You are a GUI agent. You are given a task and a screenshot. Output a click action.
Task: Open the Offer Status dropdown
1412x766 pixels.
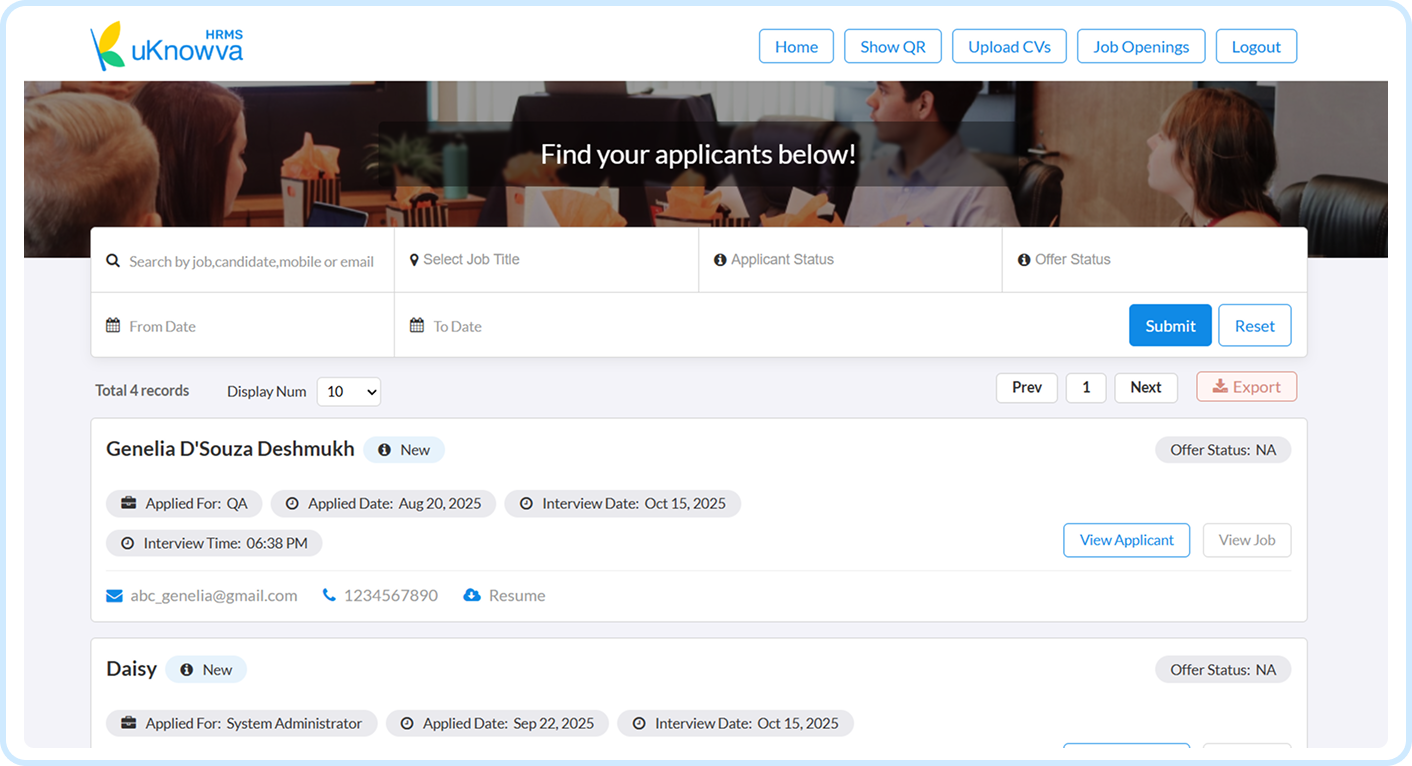(1155, 259)
